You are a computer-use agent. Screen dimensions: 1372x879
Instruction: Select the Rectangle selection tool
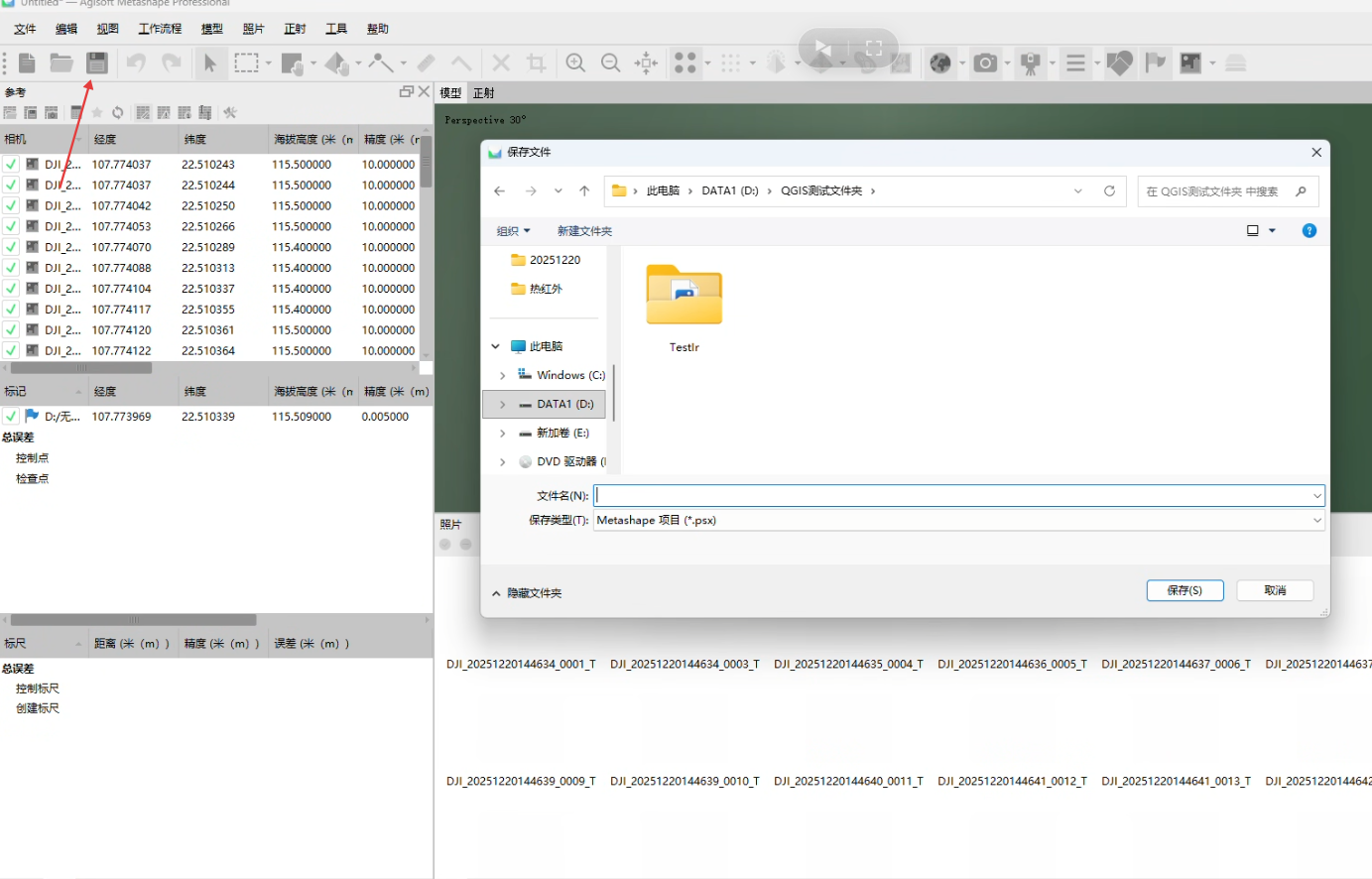[x=246, y=63]
